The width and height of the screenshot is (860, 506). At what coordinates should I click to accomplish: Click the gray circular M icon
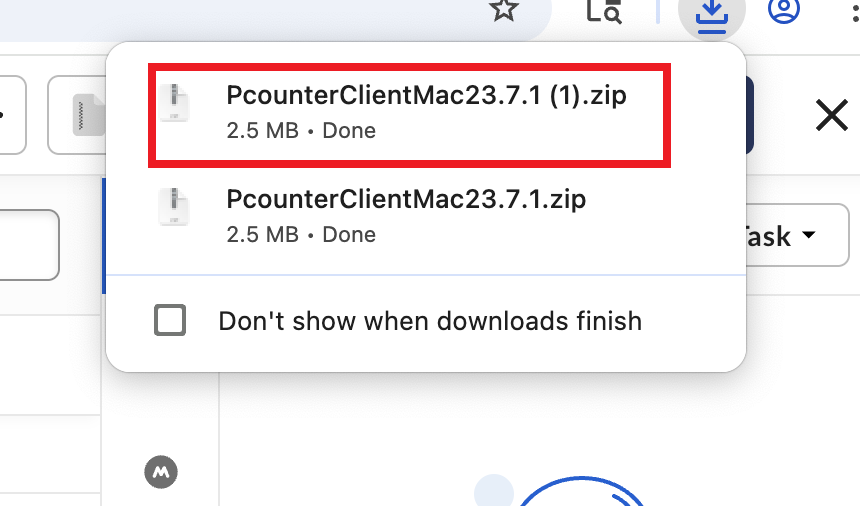pos(160,470)
